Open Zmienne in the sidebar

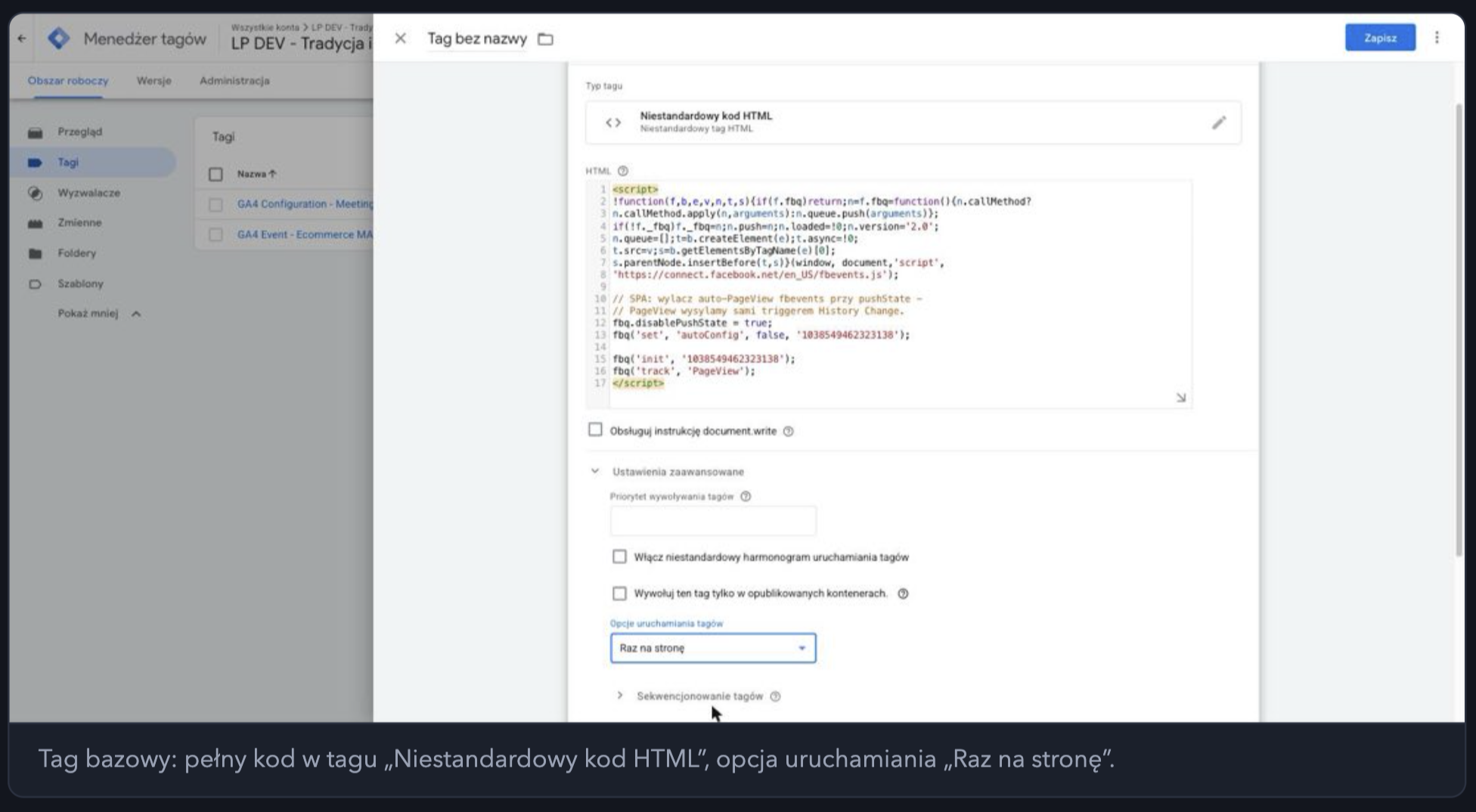(x=79, y=223)
